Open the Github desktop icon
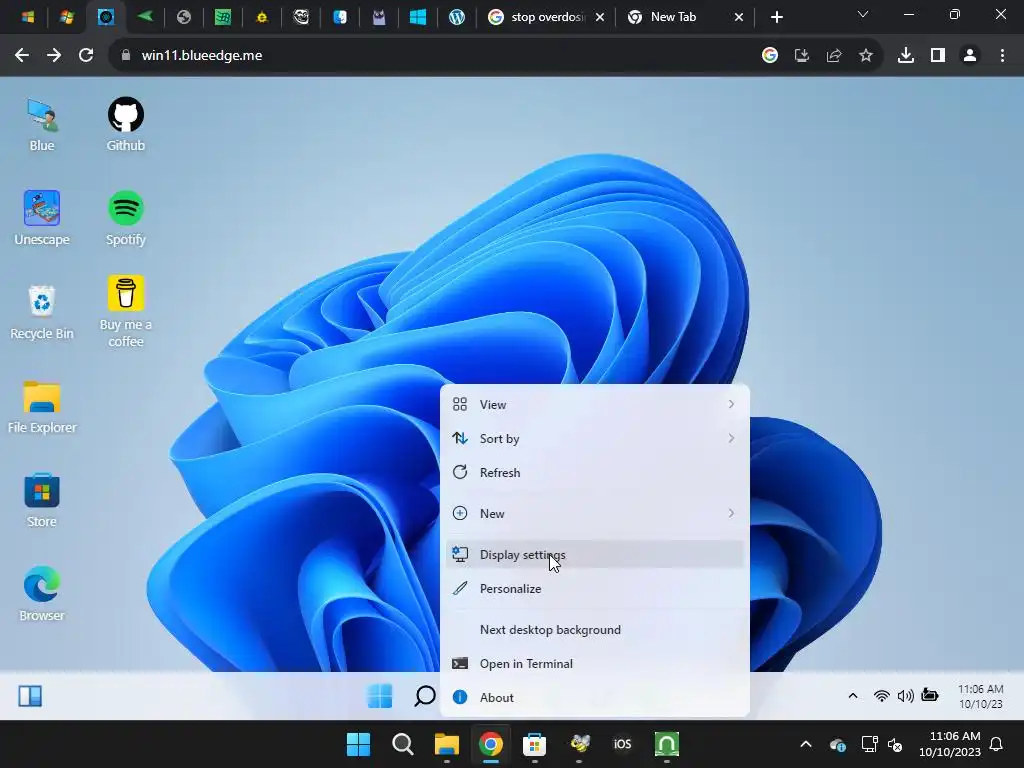 pos(125,125)
